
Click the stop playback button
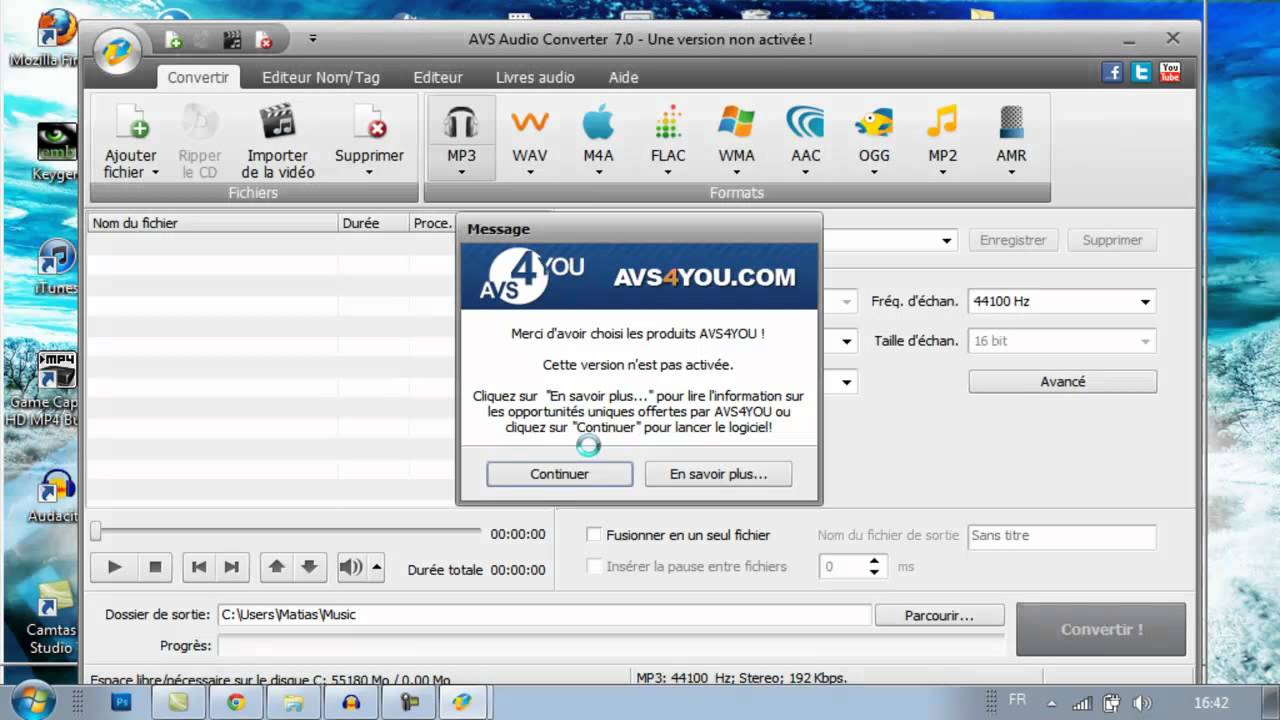click(155, 567)
